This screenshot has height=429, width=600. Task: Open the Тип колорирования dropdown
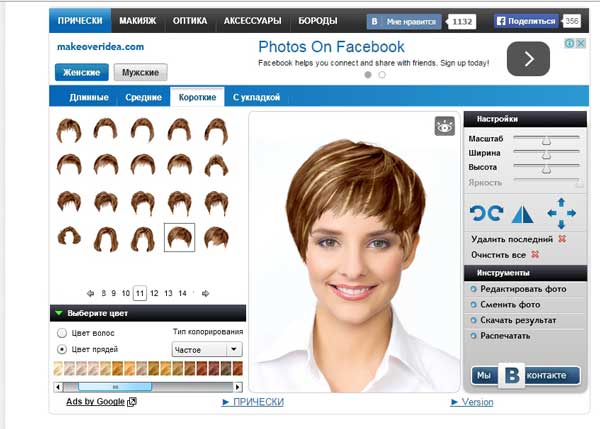(233, 350)
